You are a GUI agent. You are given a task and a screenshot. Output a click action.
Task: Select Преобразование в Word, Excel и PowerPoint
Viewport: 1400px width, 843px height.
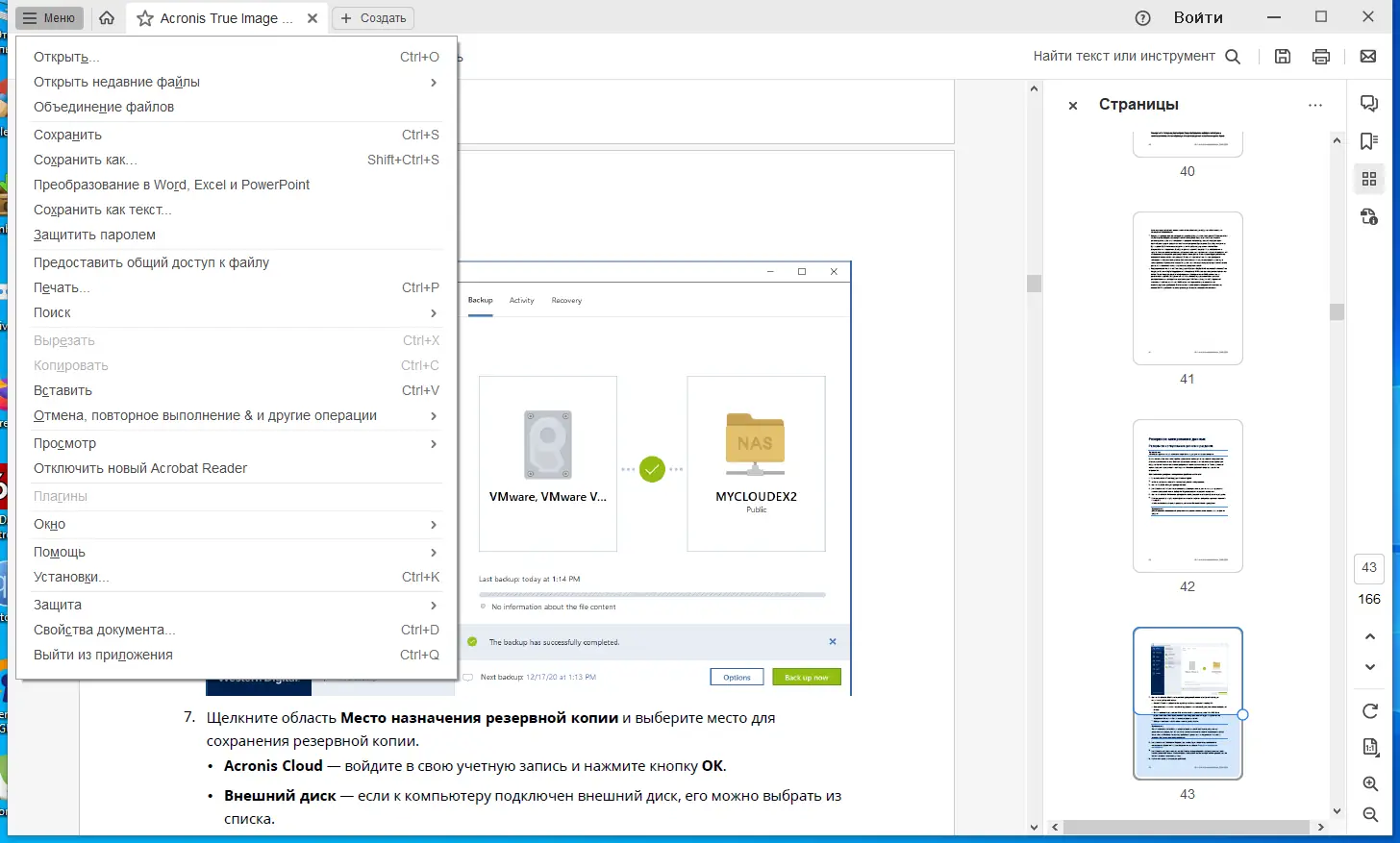click(x=237, y=185)
